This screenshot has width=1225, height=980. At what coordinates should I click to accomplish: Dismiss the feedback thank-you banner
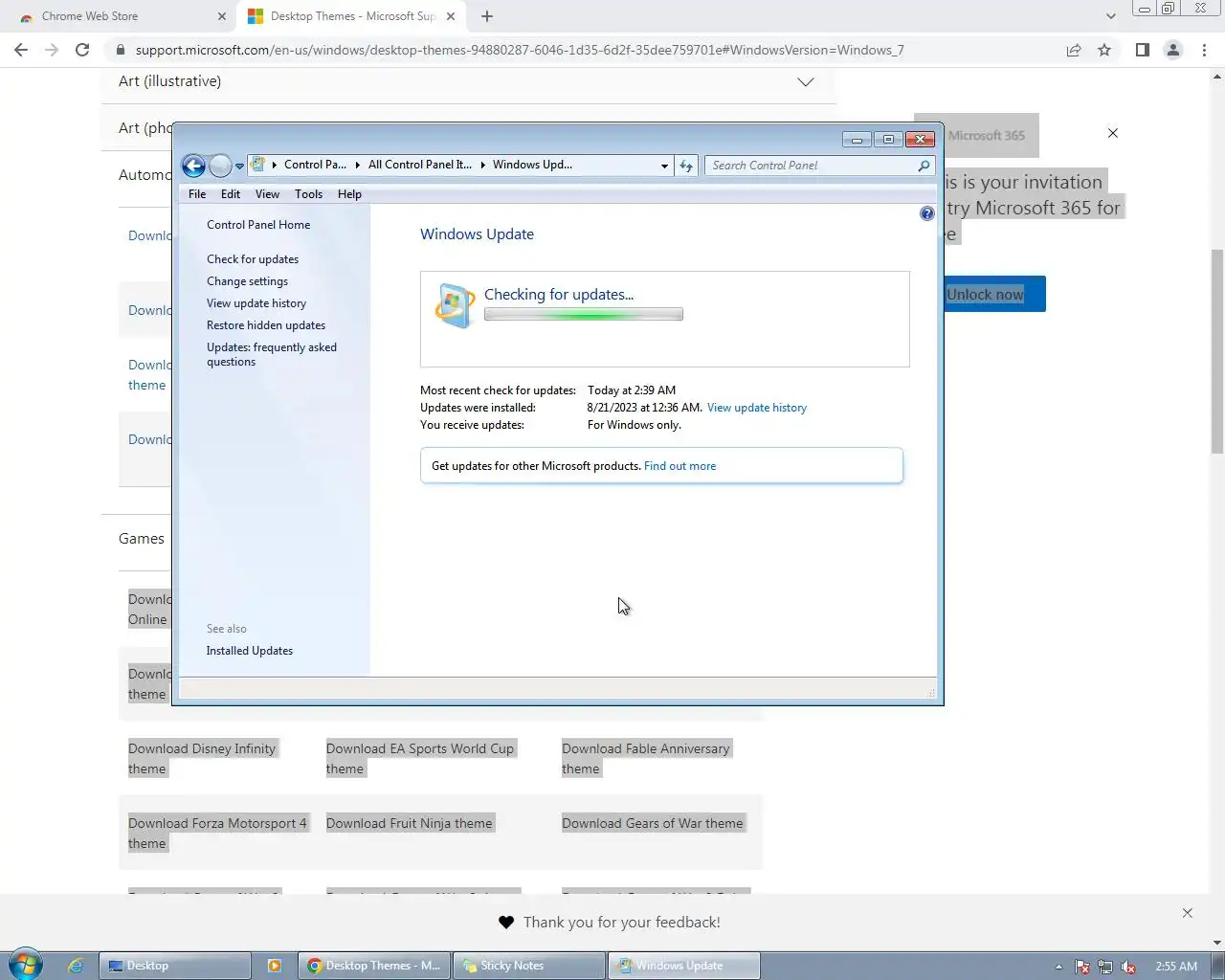click(x=1187, y=913)
